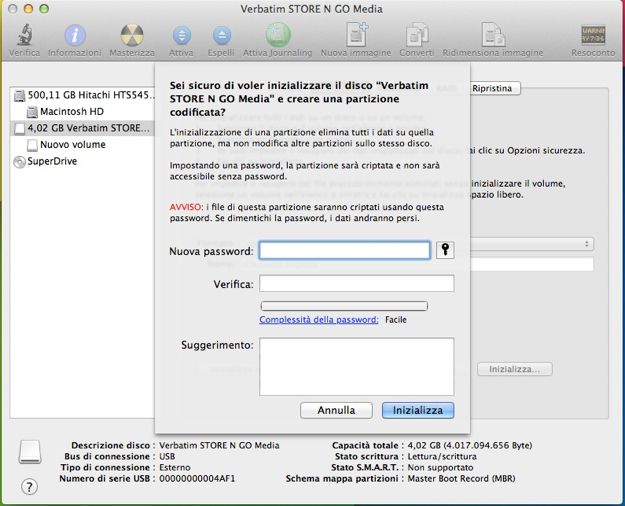Click the Attiva mount icon
Viewport: 625px width, 506px height.
[181, 35]
